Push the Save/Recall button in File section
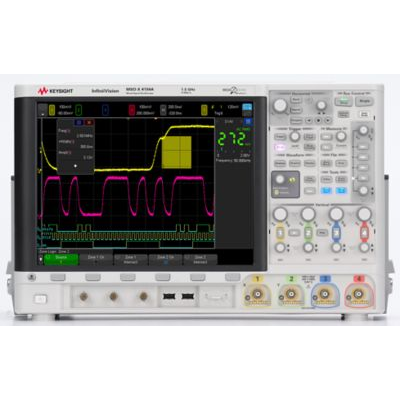 (x=326, y=163)
